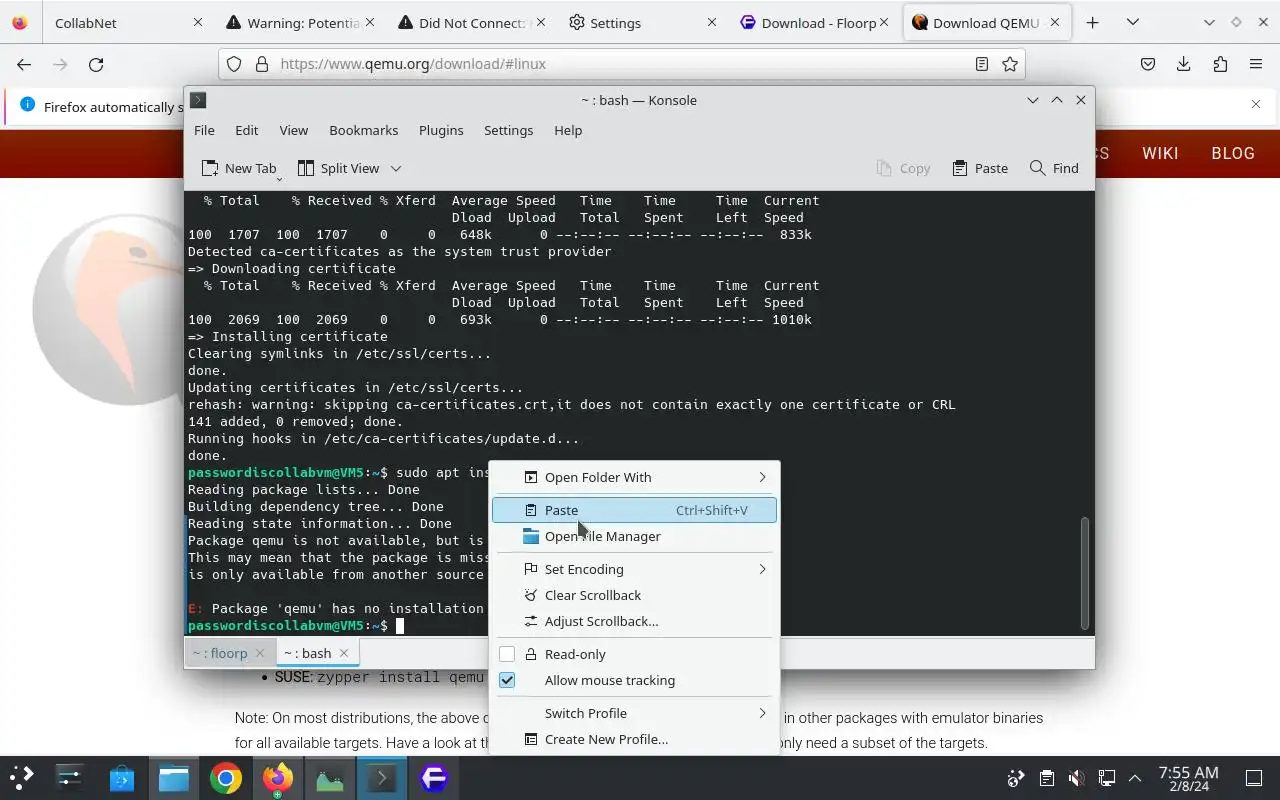
Task: Click the Konsole terminal scrollbar
Action: [1085, 573]
